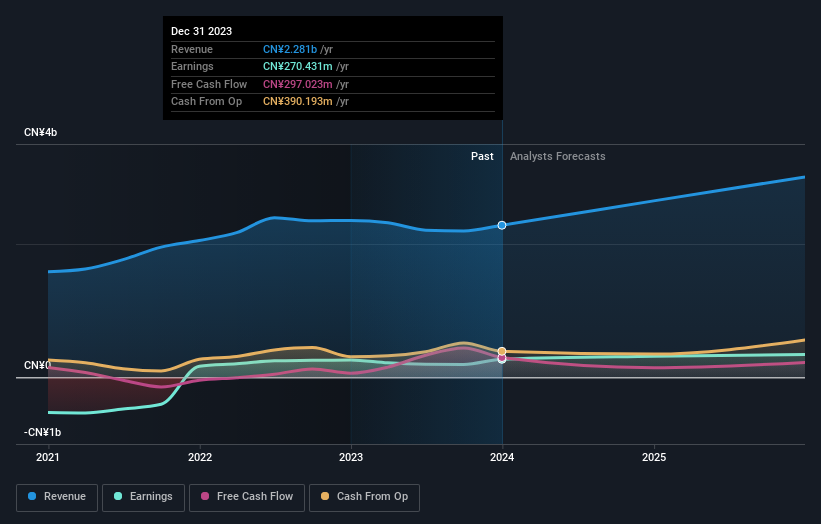Click the CN¥270.431m earnings value

click(x=297, y=66)
